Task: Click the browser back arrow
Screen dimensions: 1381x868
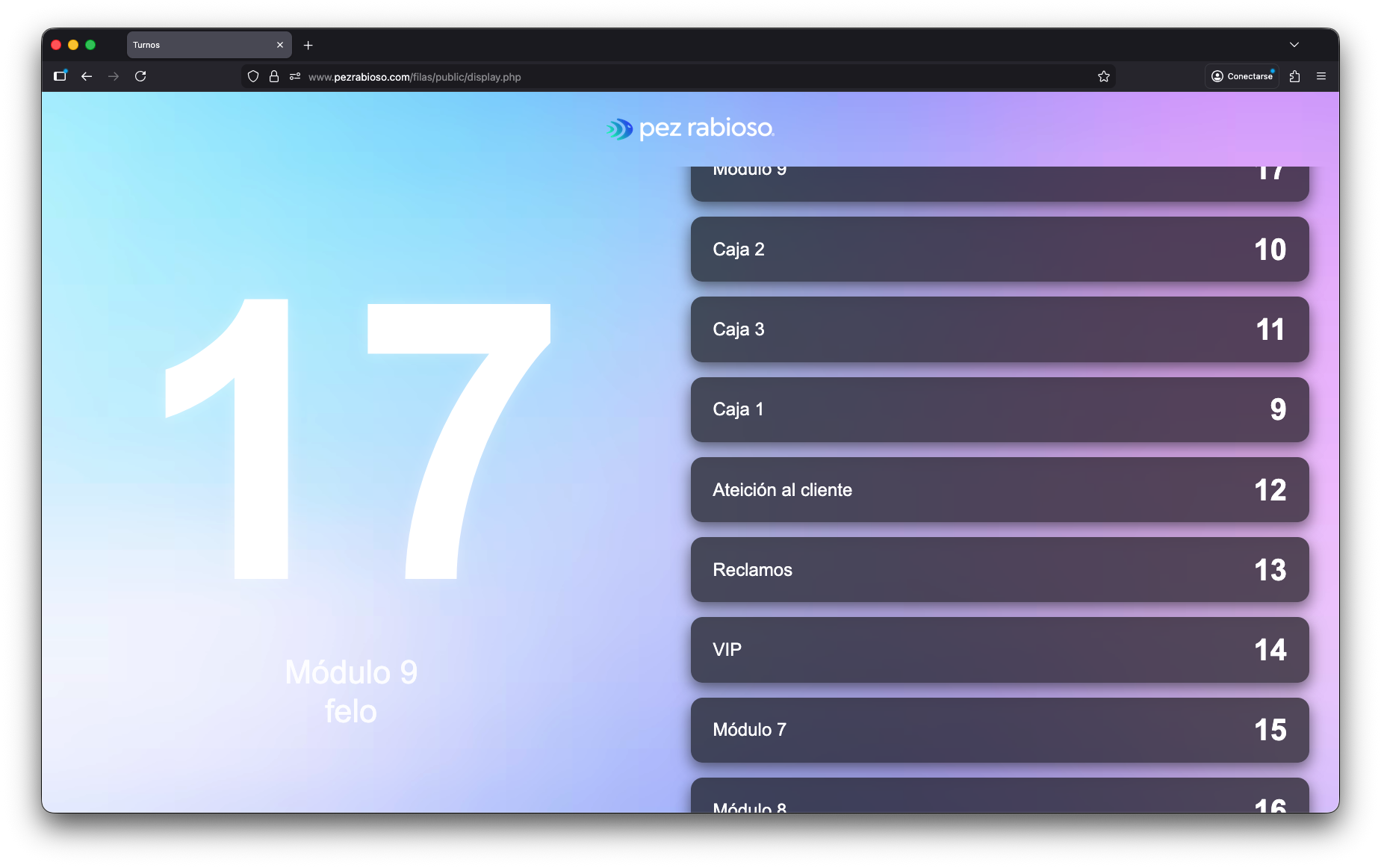Action: [x=87, y=76]
